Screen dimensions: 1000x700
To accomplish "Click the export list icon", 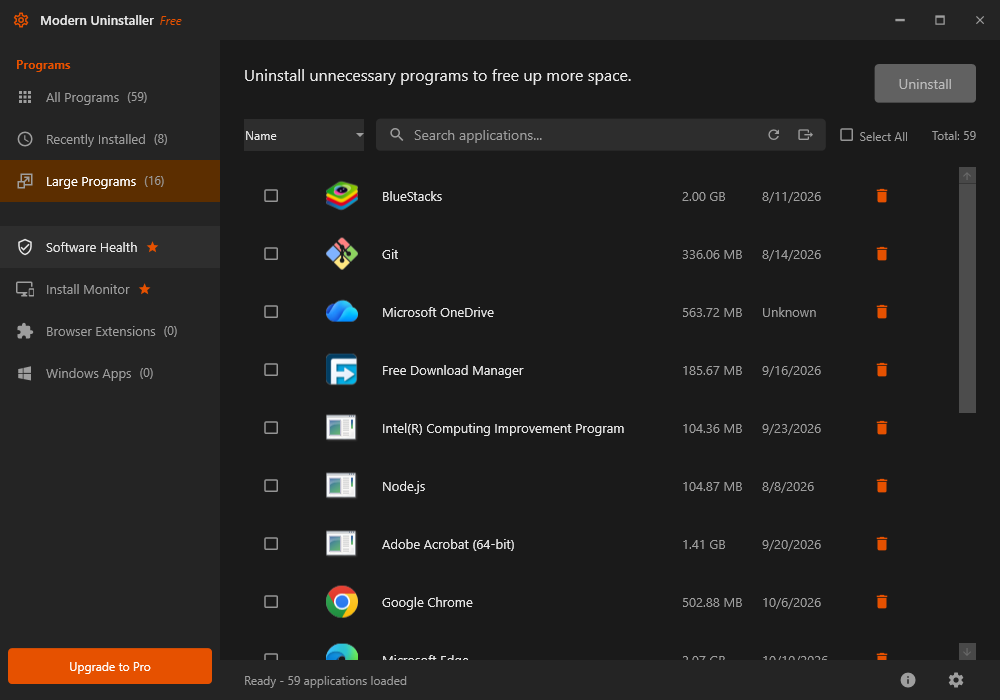I will click(x=805, y=135).
